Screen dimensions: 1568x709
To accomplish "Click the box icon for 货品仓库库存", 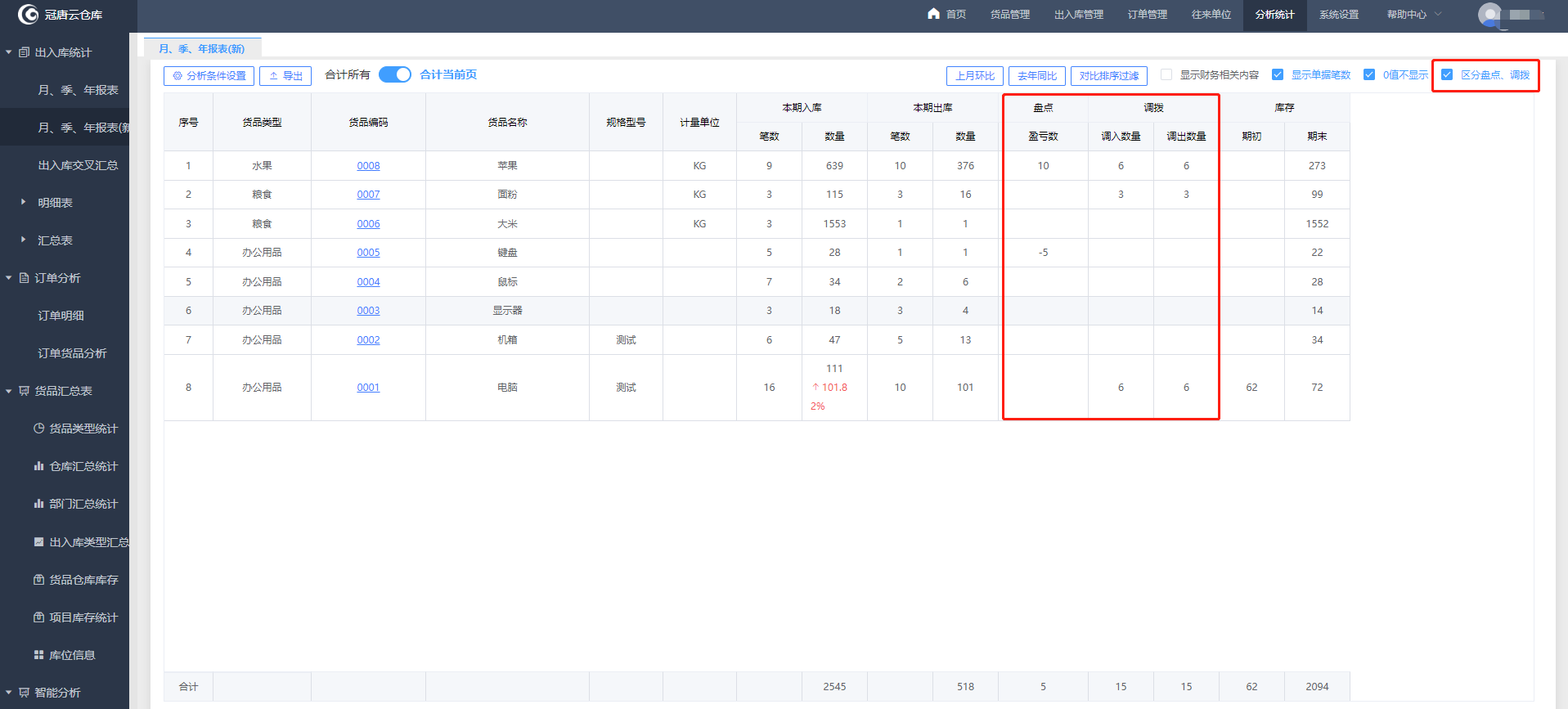I will click(38, 580).
